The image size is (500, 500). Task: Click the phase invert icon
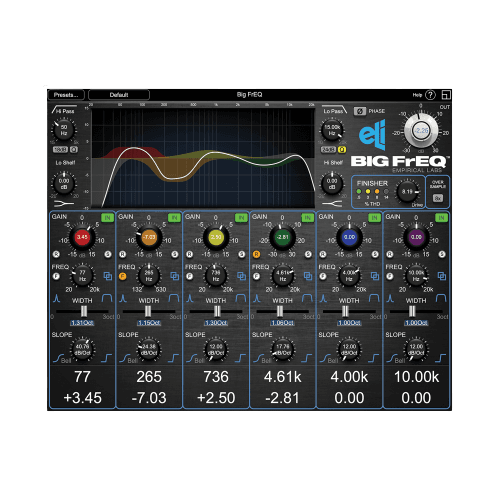360,111
